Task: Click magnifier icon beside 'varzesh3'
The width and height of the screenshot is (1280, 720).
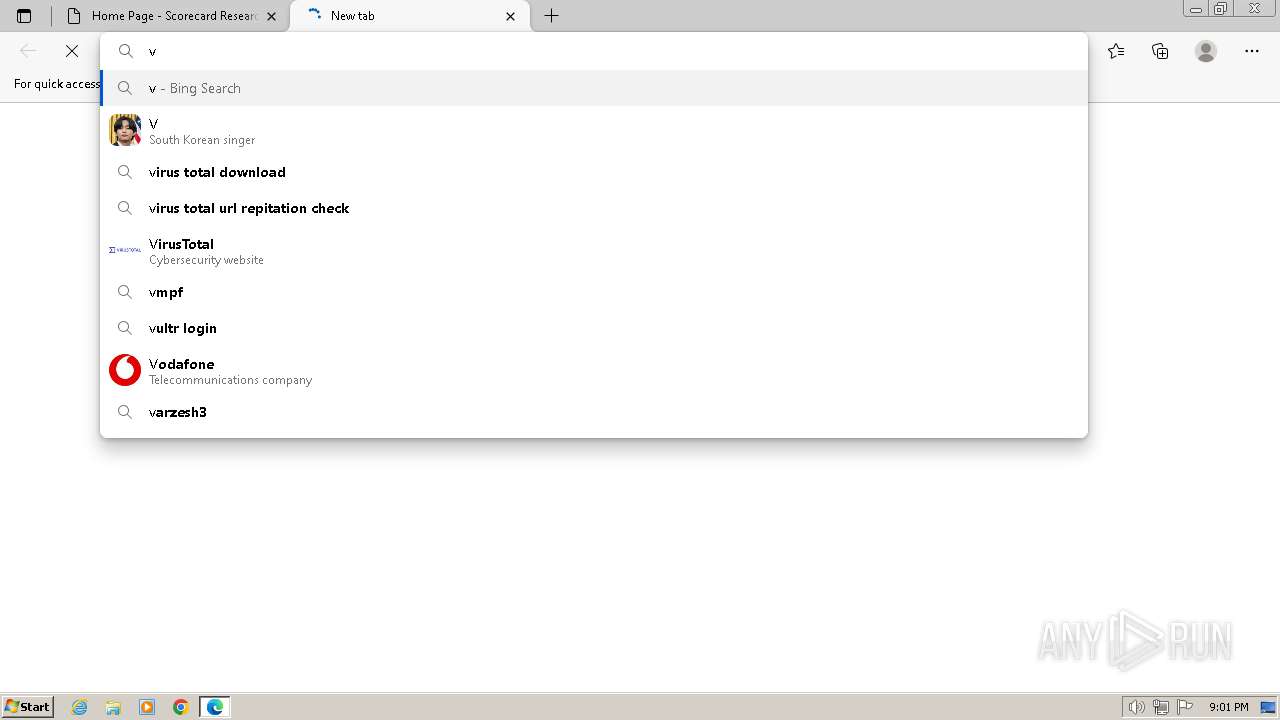Action: [x=125, y=412]
